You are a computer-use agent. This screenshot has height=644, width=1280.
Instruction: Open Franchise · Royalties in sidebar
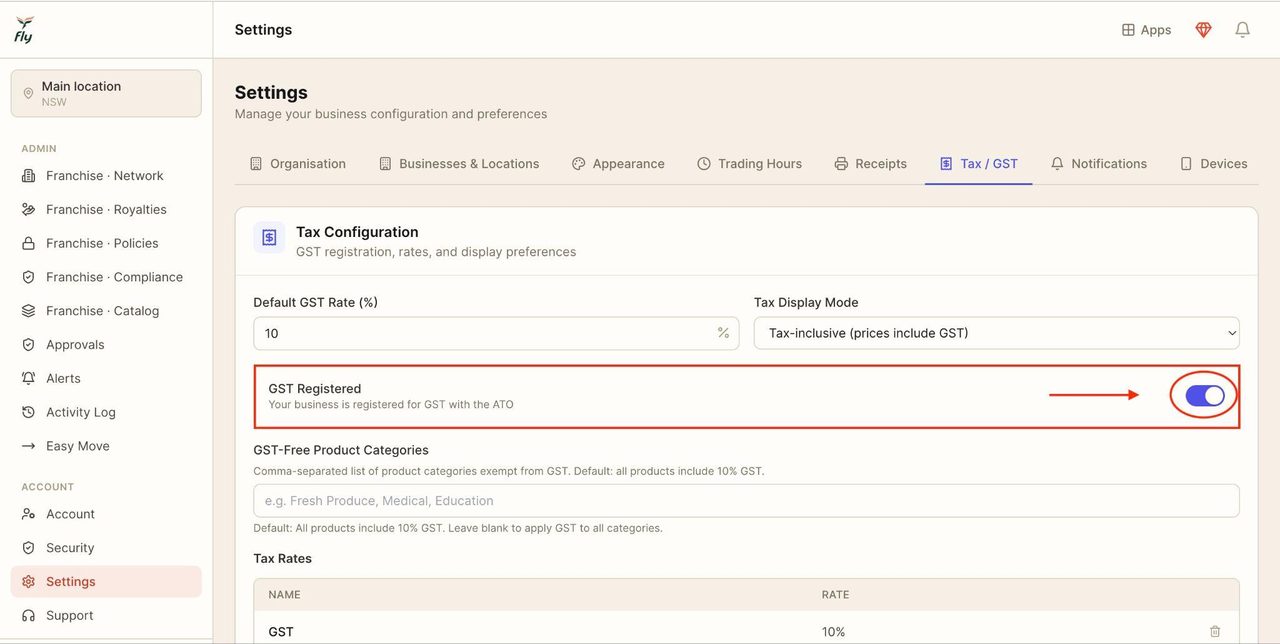(x=106, y=210)
